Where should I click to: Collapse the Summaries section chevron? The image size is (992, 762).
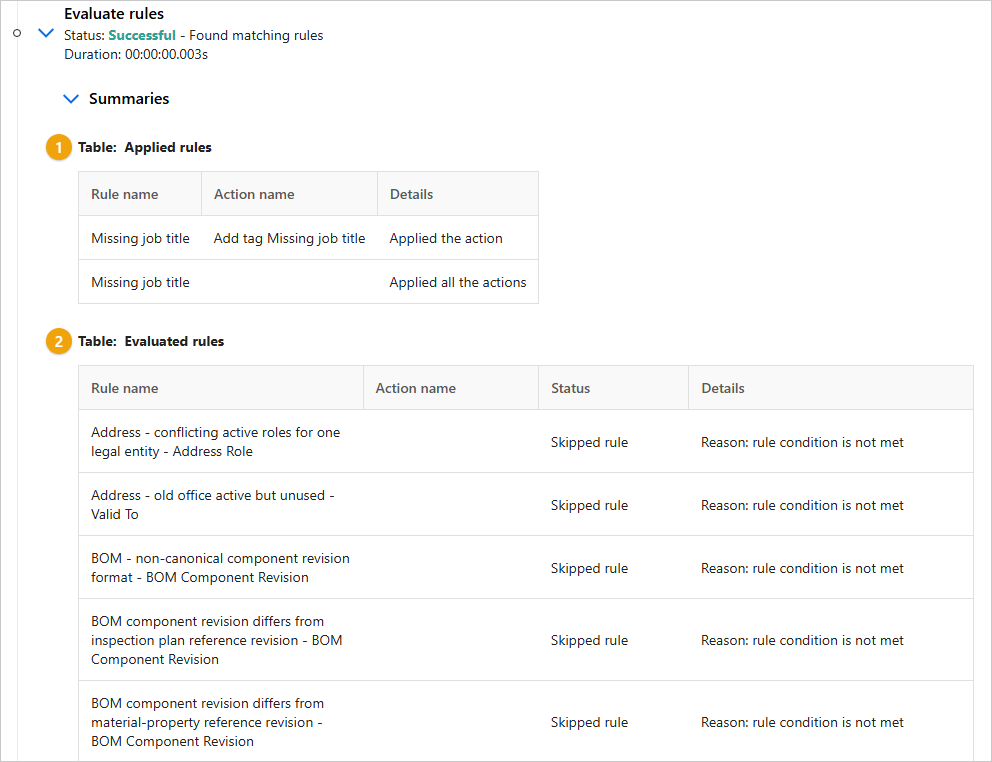click(x=71, y=99)
